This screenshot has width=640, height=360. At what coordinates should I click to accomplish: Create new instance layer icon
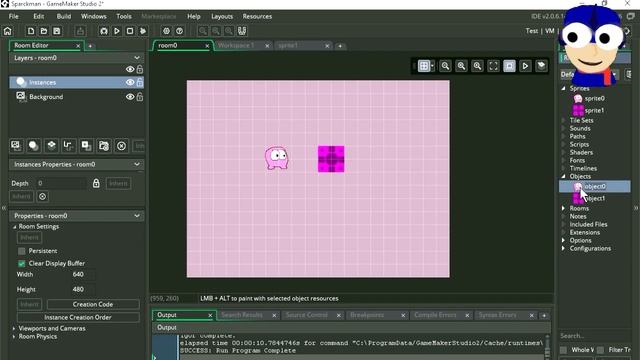[x=33, y=146]
